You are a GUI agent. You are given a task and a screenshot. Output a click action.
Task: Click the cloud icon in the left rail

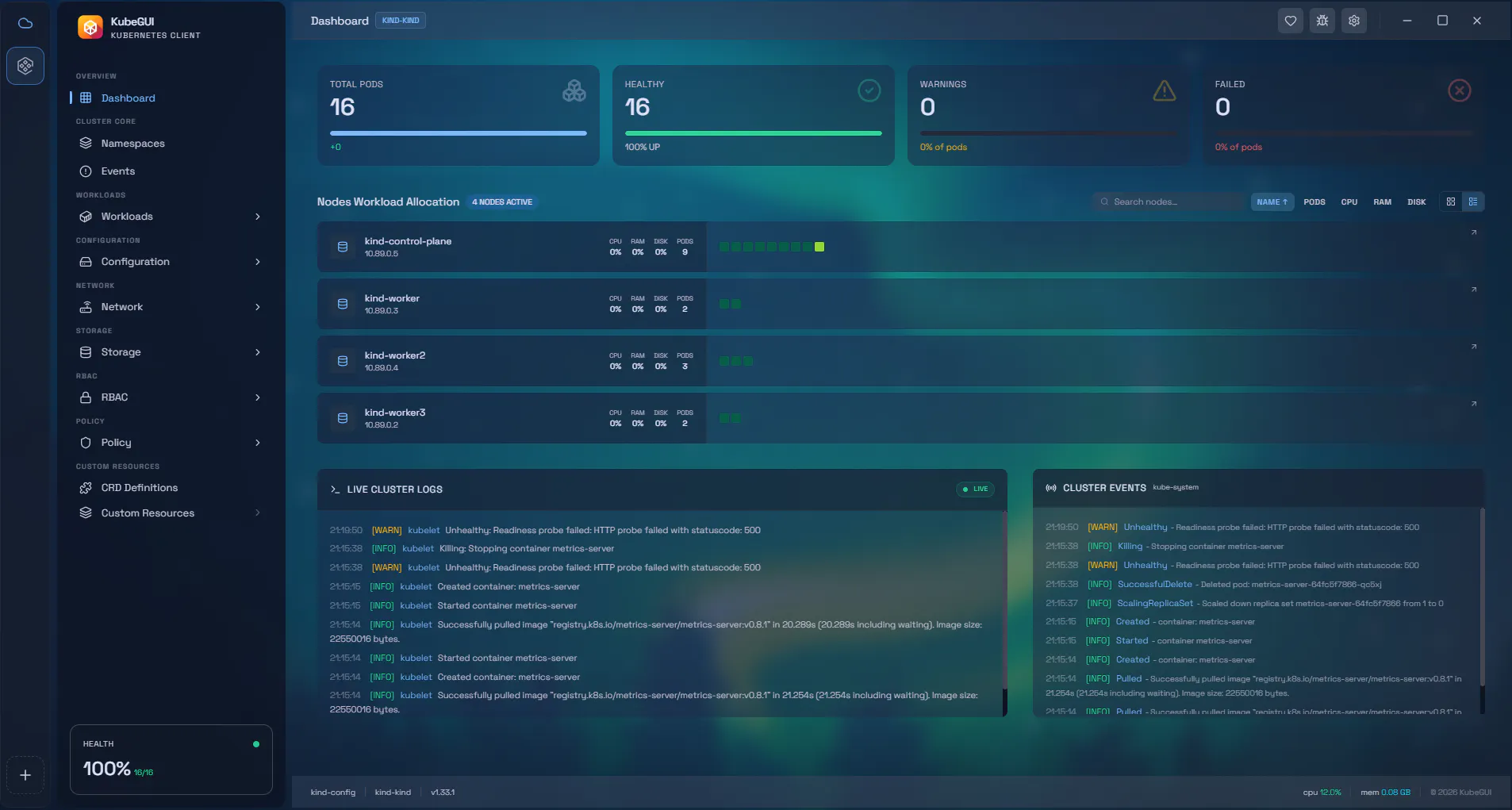(25, 23)
